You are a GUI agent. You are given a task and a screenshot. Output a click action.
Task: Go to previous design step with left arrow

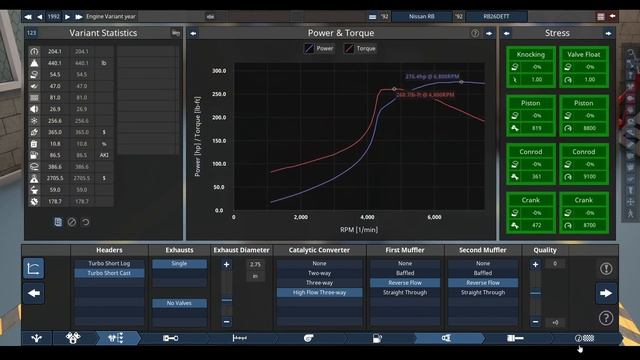[x=33, y=293]
